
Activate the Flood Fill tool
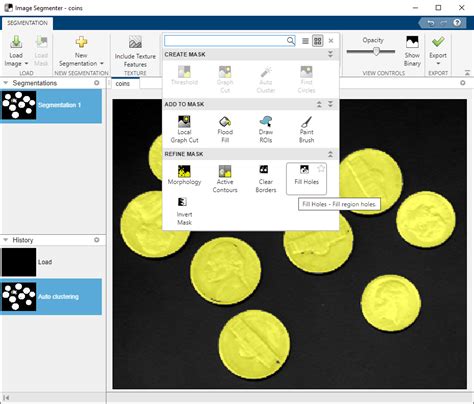coord(225,129)
